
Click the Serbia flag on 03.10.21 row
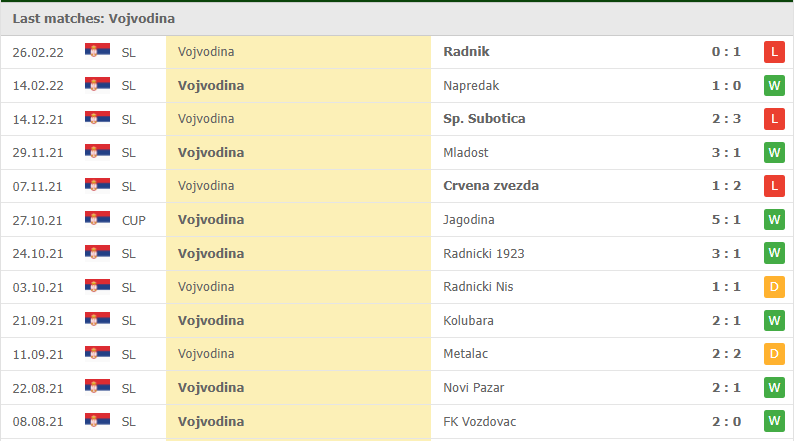point(97,286)
